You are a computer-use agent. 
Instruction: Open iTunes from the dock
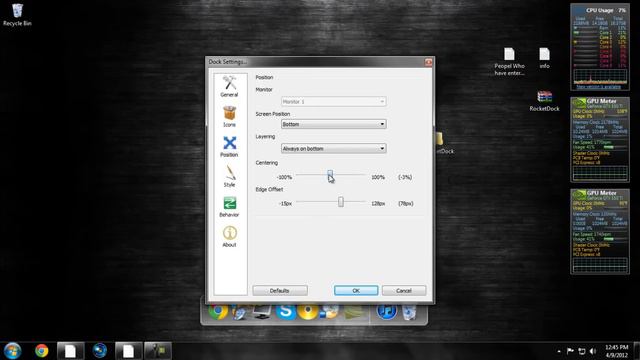(x=387, y=312)
